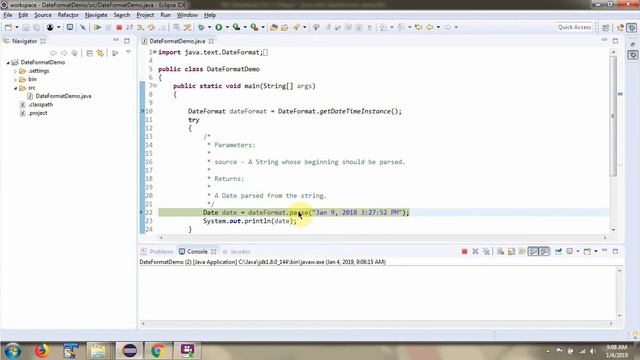Terminate debugging with the main toolbar red square

pos(119,27)
